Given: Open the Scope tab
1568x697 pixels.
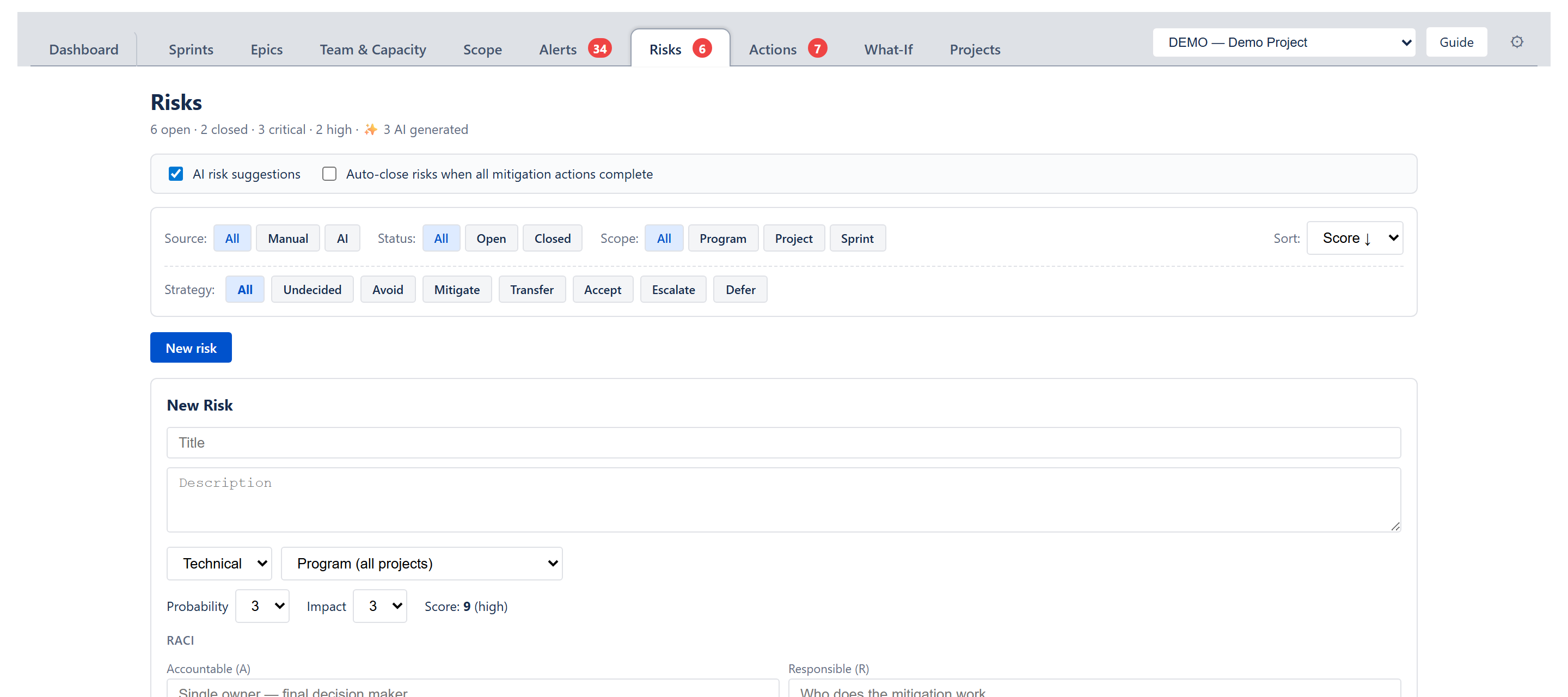Looking at the screenshot, I should click(483, 50).
